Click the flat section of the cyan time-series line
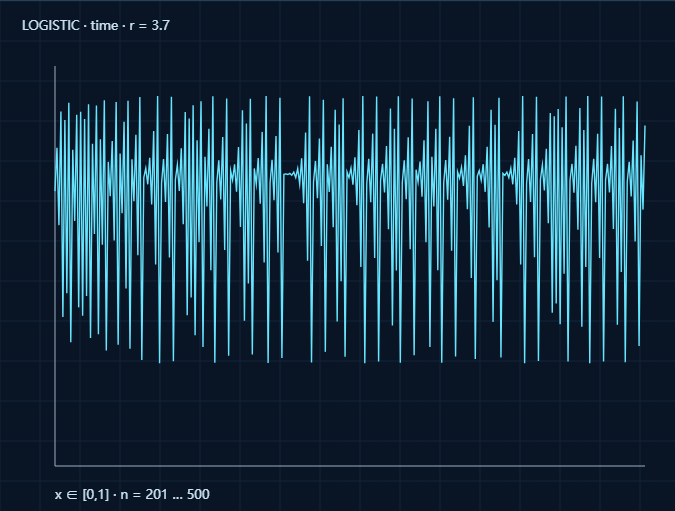The width and height of the screenshot is (675, 511). pos(290,174)
